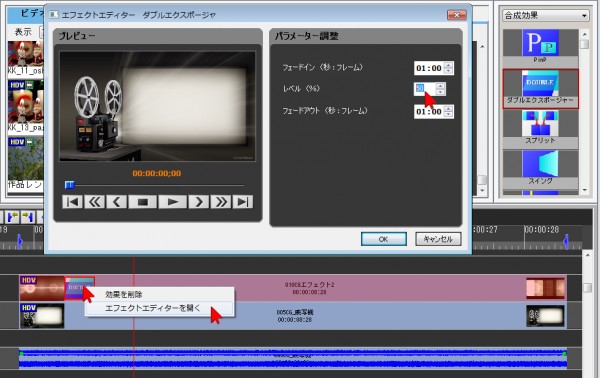Choose the スイング effect icon
The width and height of the screenshot is (600, 378).
click(x=540, y=168)
